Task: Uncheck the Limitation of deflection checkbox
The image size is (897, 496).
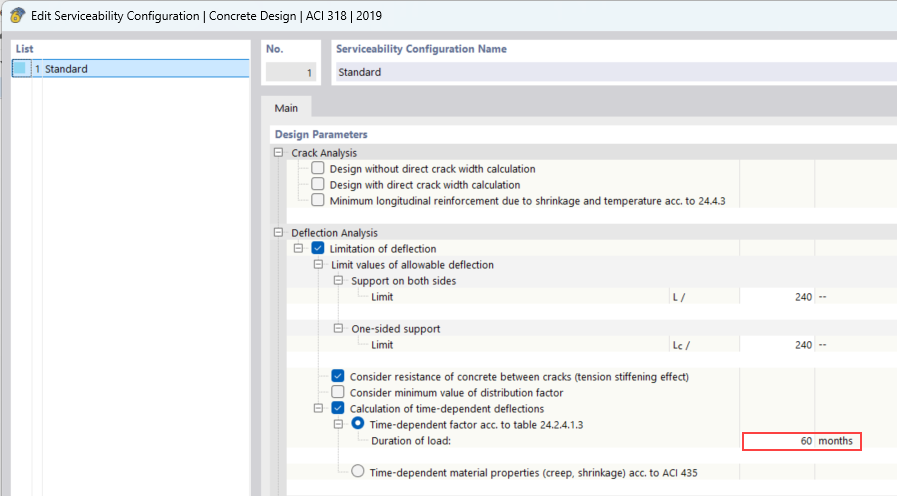Action: point(318,249)
